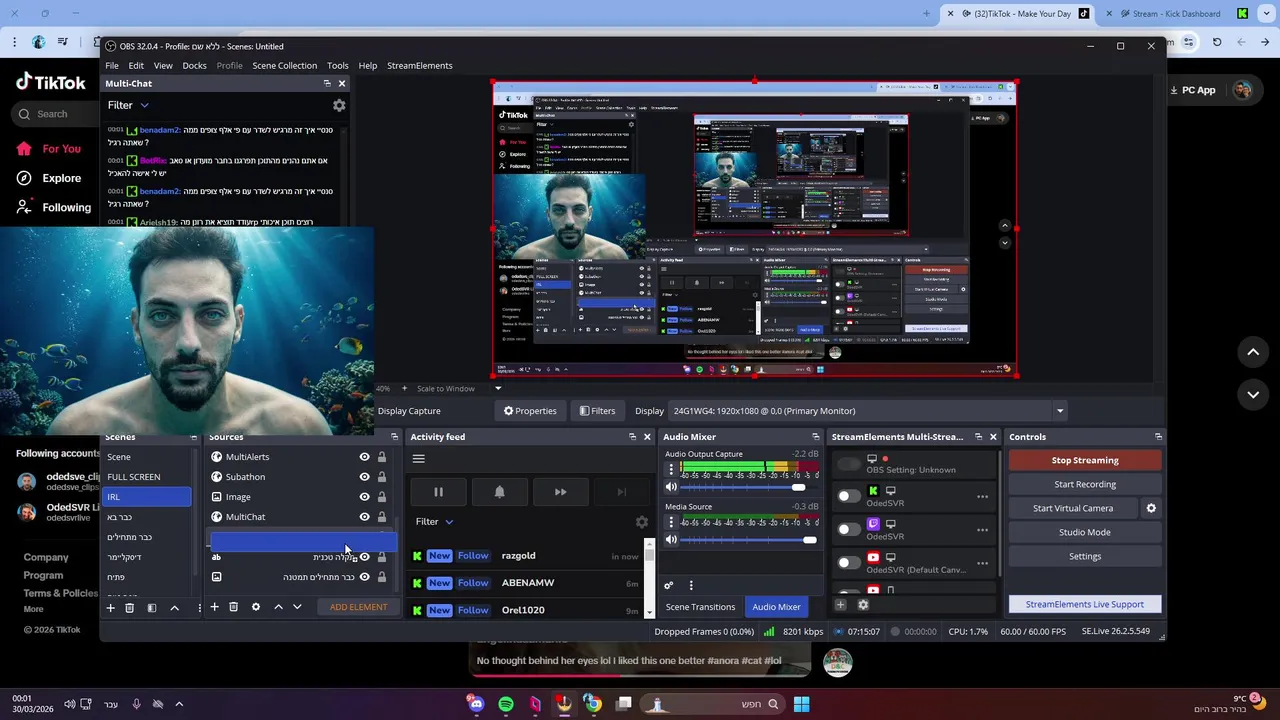This screenshot has height=720, width=1280.
Task: Enable the Twitch OdedSVR stream toggle
Action: (x=848, y=530)
